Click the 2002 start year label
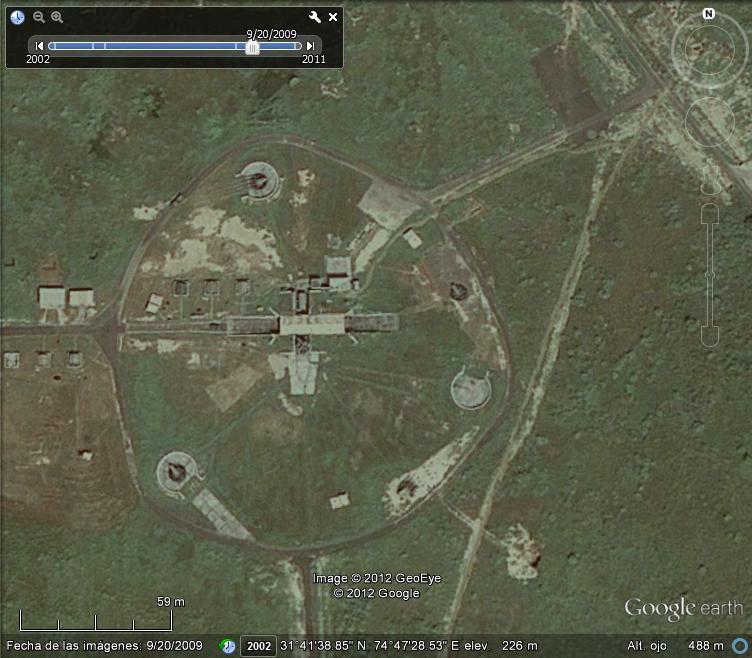Screen dimensions: 752x658 [x=38, y=59]
